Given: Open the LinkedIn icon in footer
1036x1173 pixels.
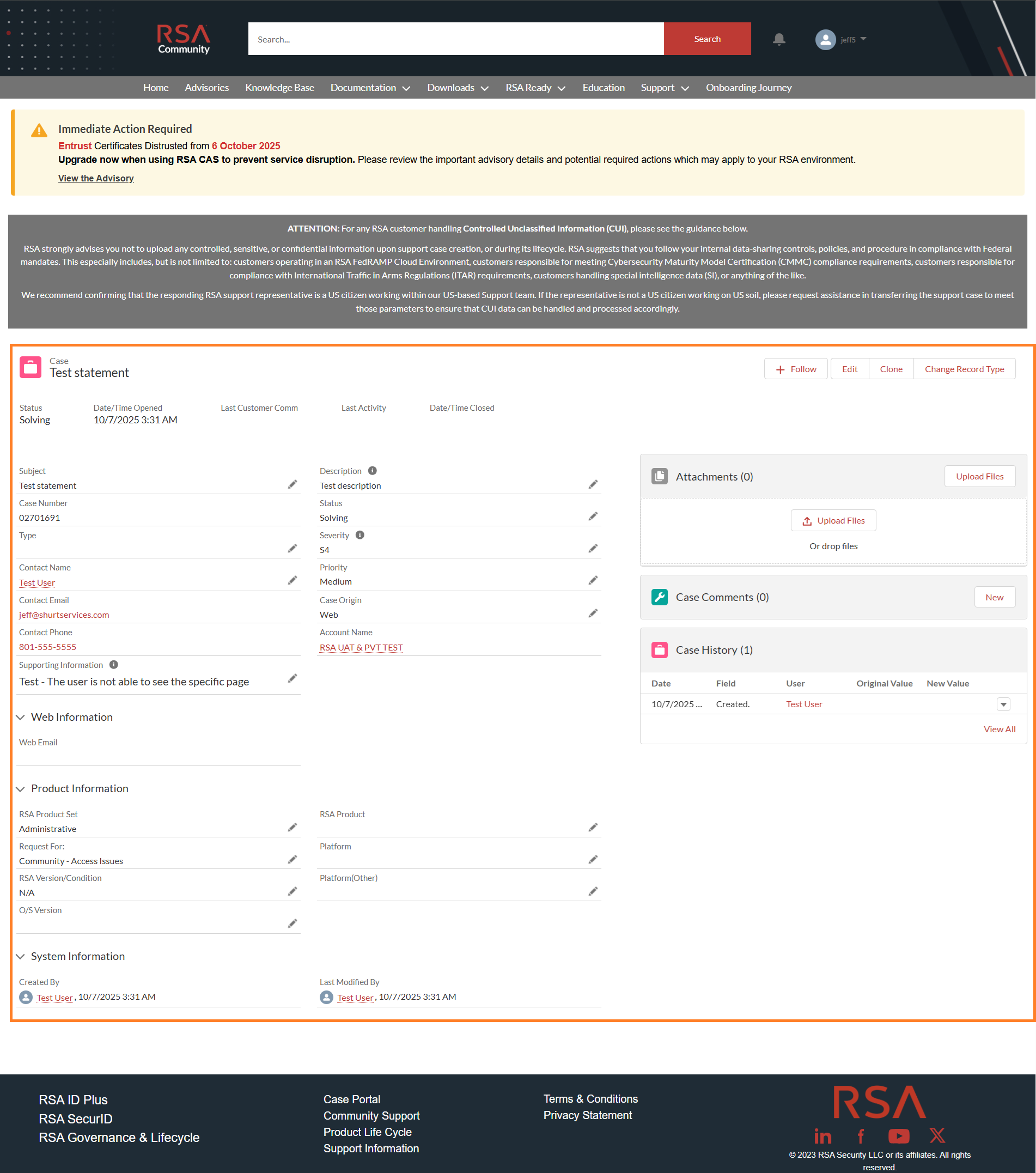Looking at the screenshot, I should (822, 1136).
